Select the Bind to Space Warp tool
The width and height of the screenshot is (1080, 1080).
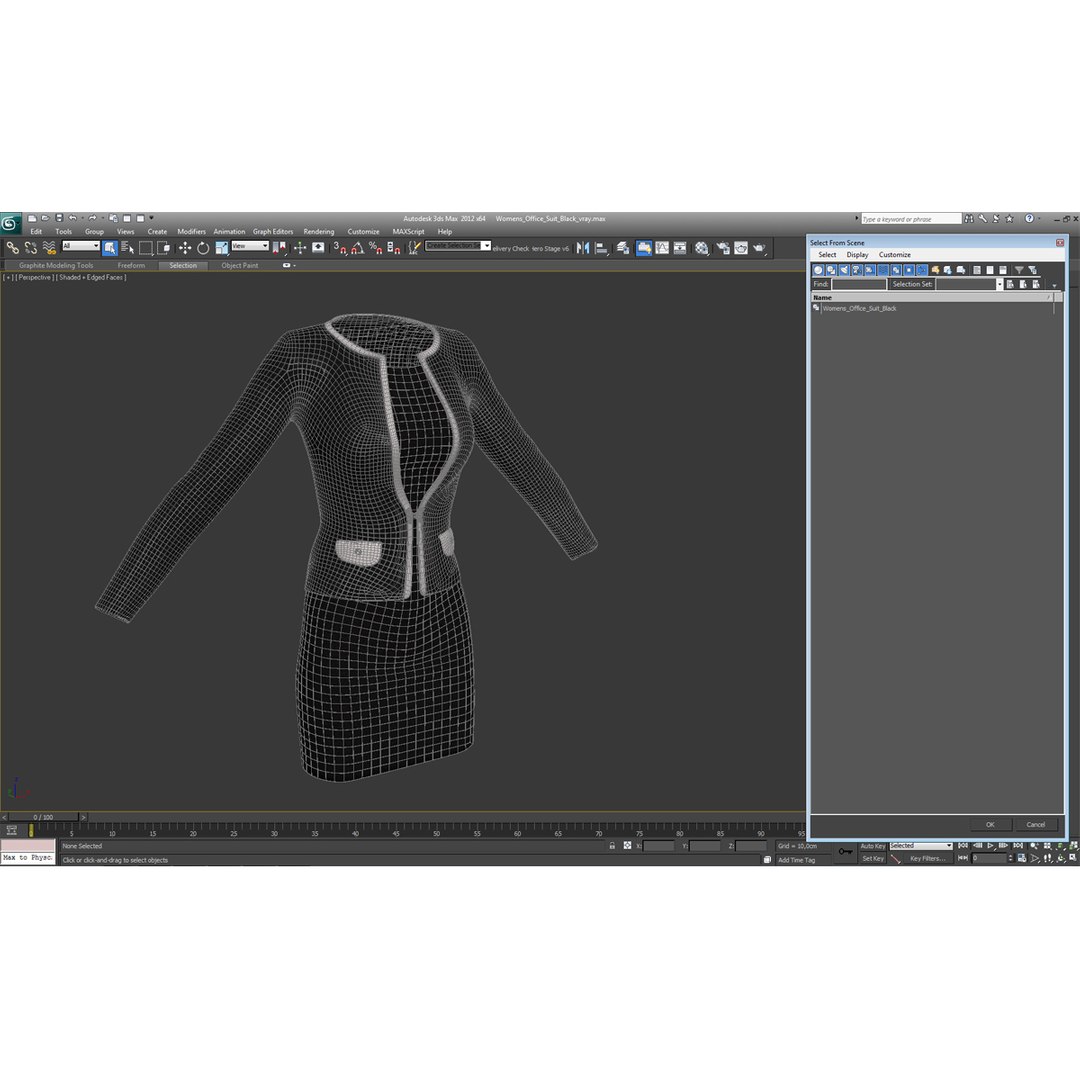coord(50,248)
